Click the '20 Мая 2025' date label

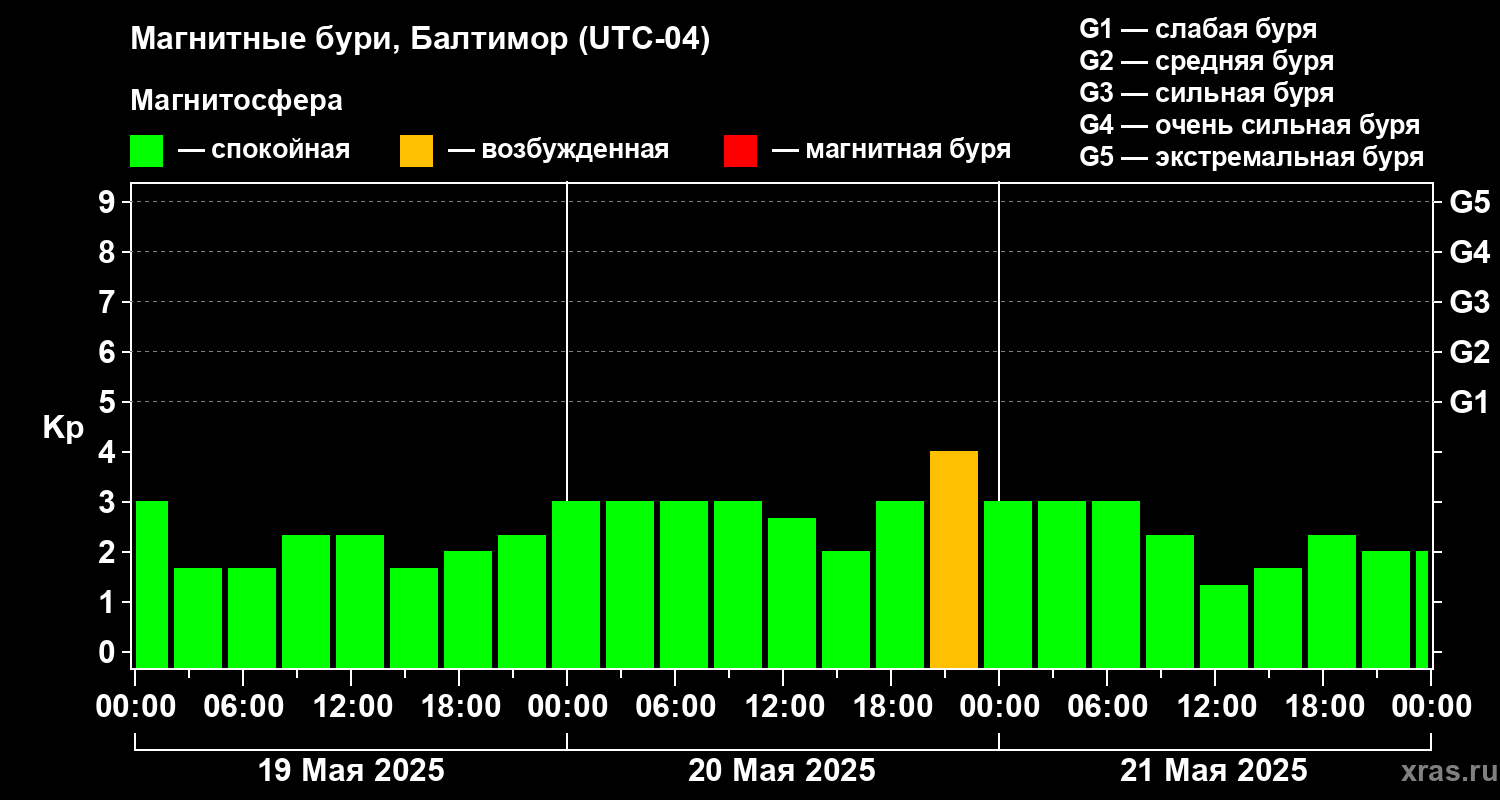click(782, 771)
